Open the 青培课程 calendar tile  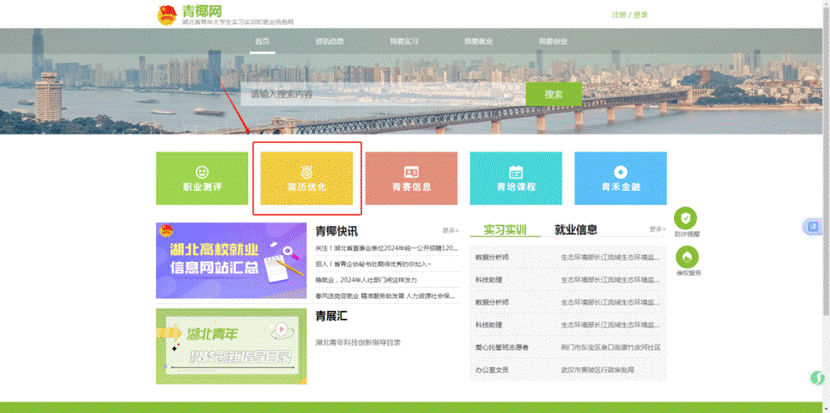516,178
